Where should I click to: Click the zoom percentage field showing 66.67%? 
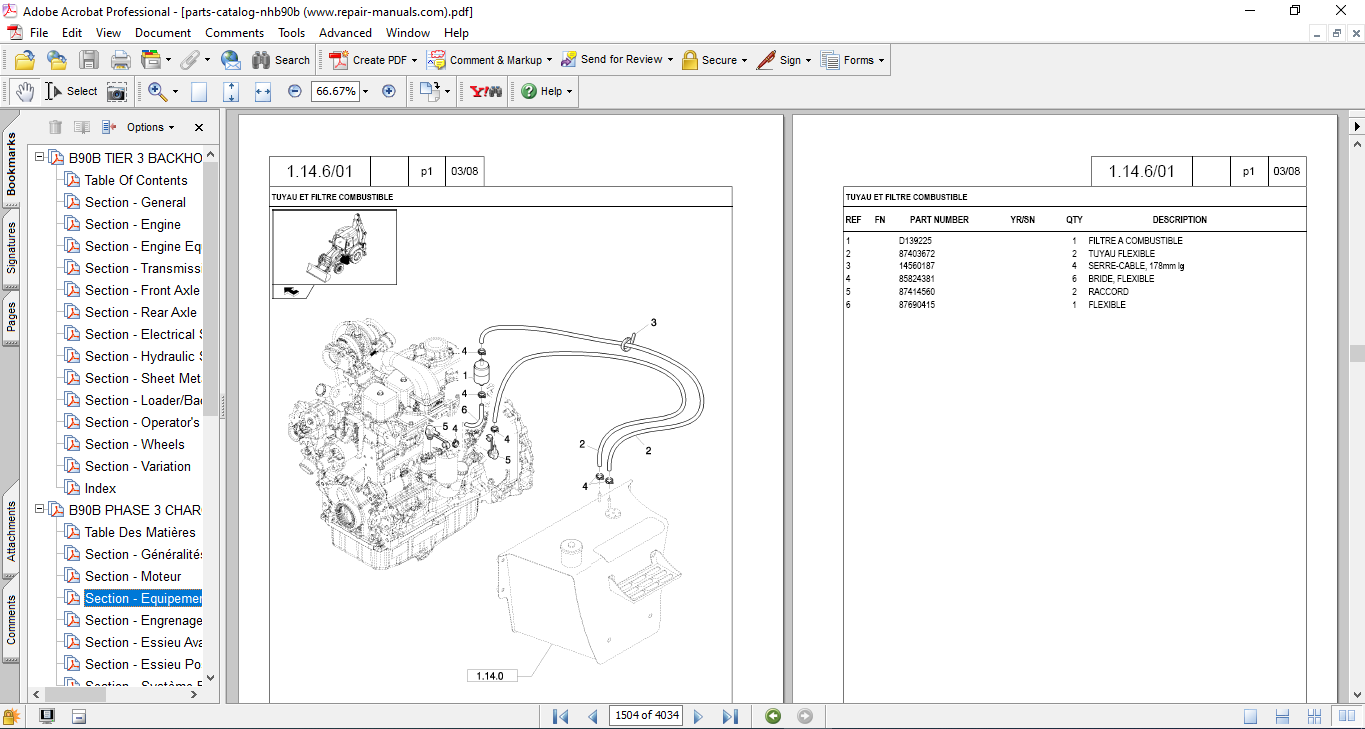click(335, 91)
